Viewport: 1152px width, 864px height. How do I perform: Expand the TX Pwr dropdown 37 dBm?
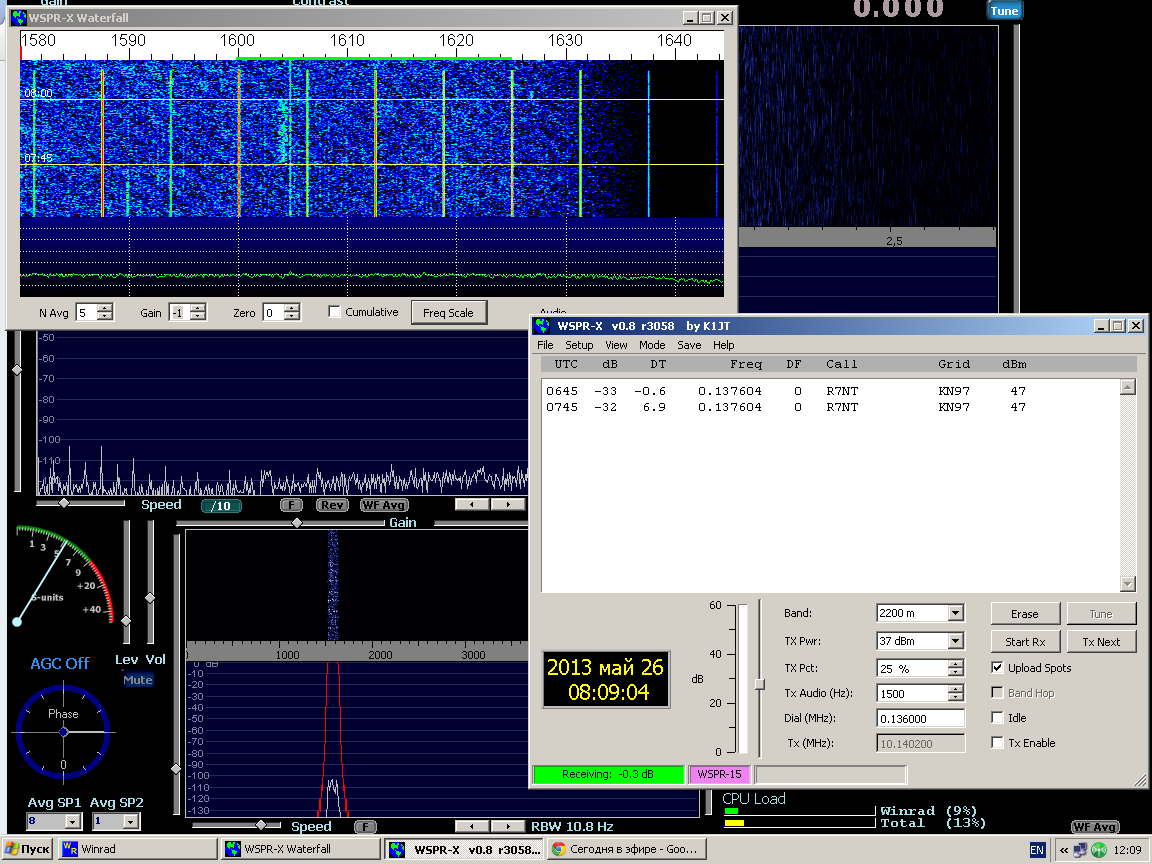[955, 641]
